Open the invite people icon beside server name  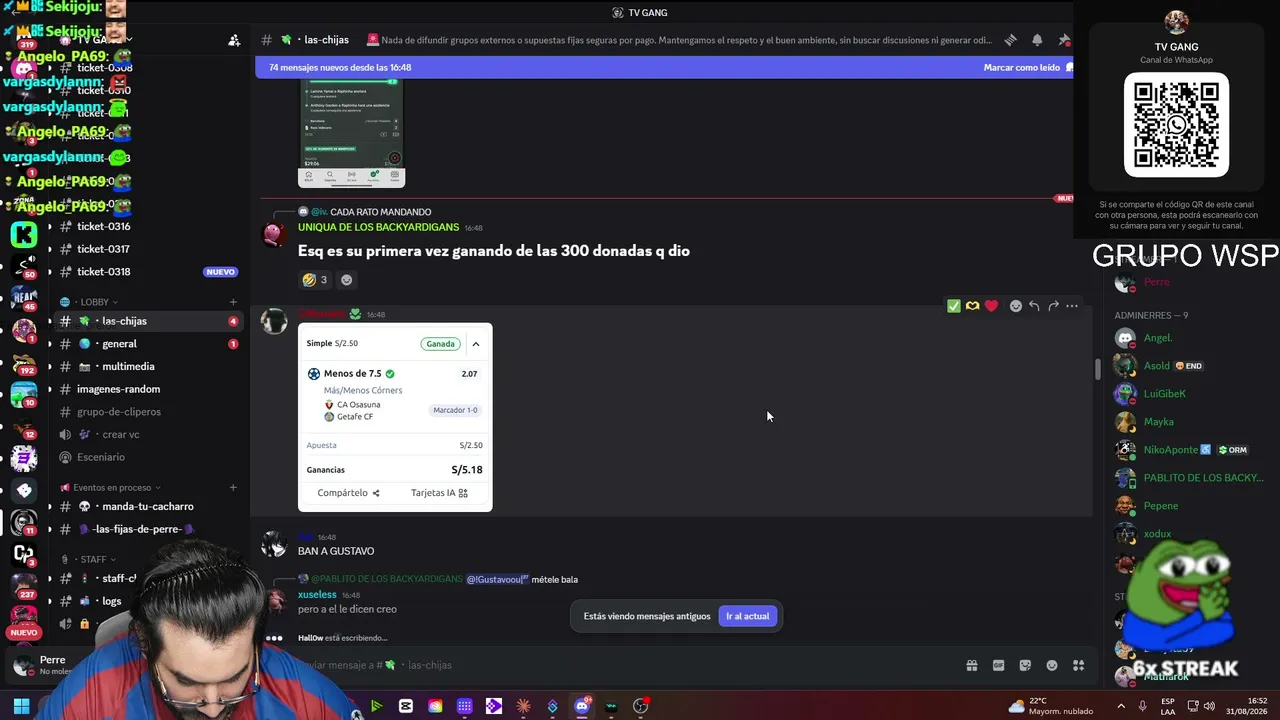tap(234, 40)
